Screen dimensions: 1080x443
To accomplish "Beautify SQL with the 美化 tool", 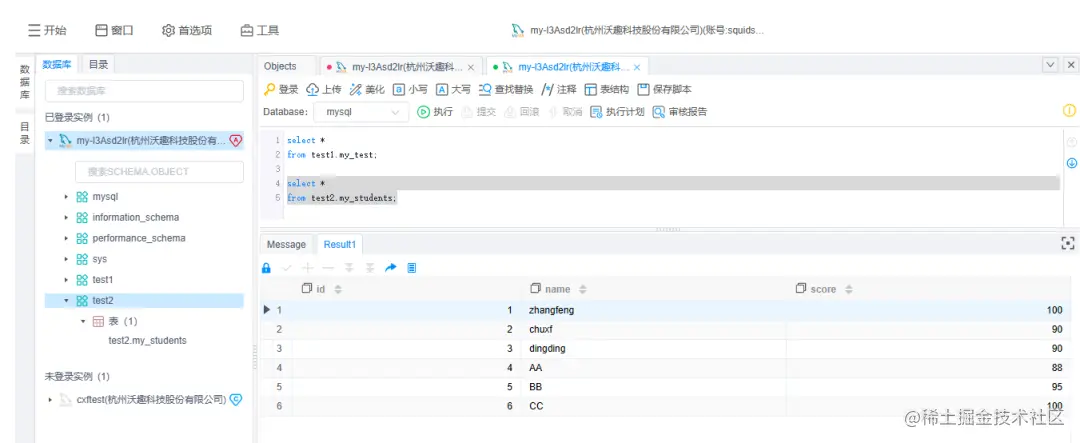I will point(366,90).
